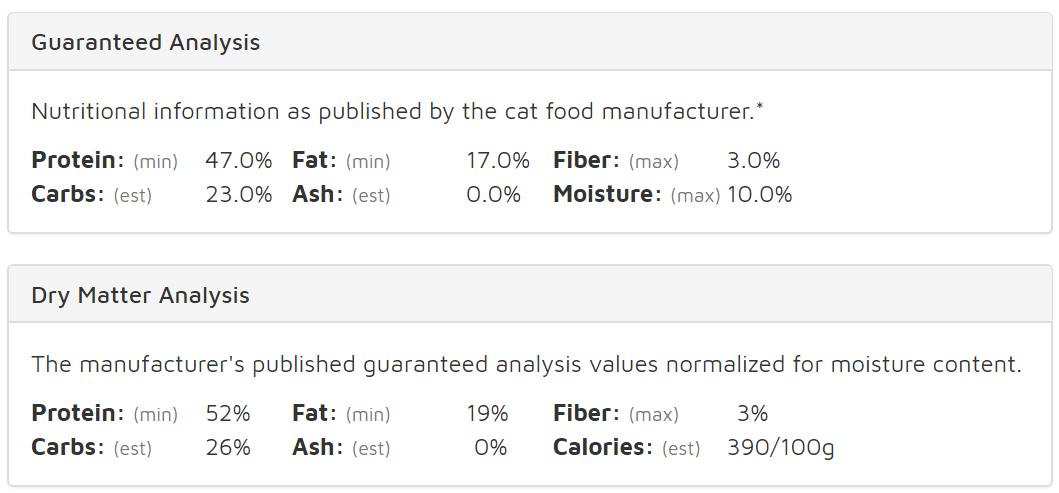Click the Fiber label under Dry Matter Analysis
1059x493 pixels.
click(x=586, y=413)
